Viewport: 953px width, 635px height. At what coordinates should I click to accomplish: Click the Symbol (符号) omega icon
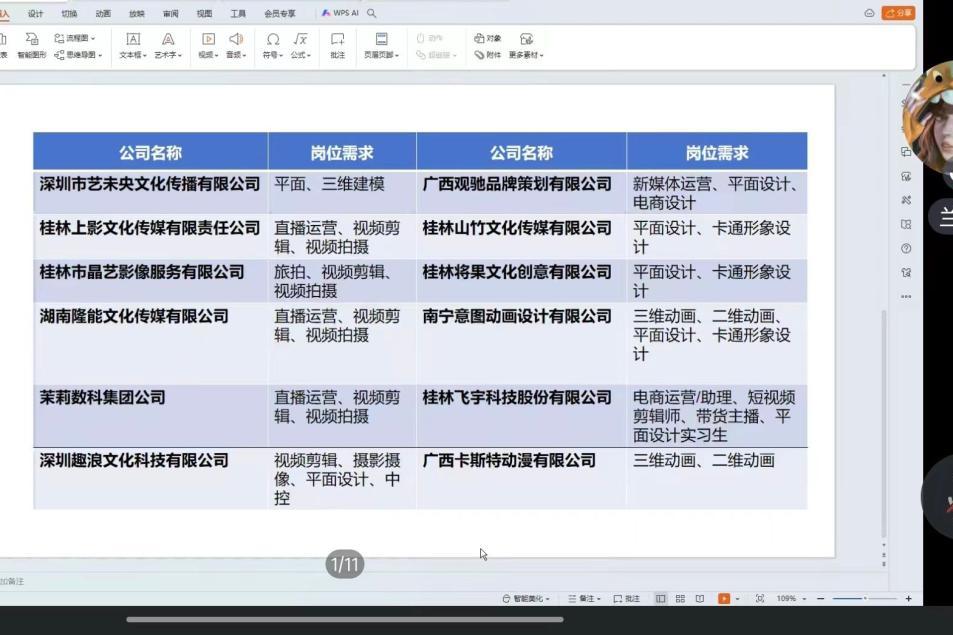click(272, 40)
